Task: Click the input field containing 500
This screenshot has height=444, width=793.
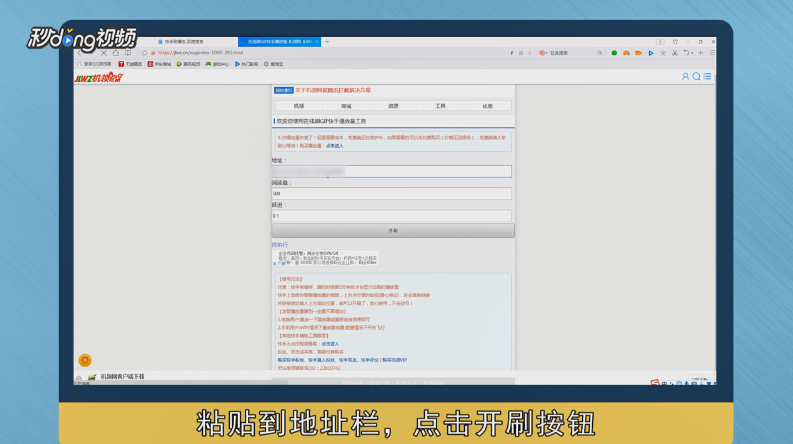Action: coord(391,194)
